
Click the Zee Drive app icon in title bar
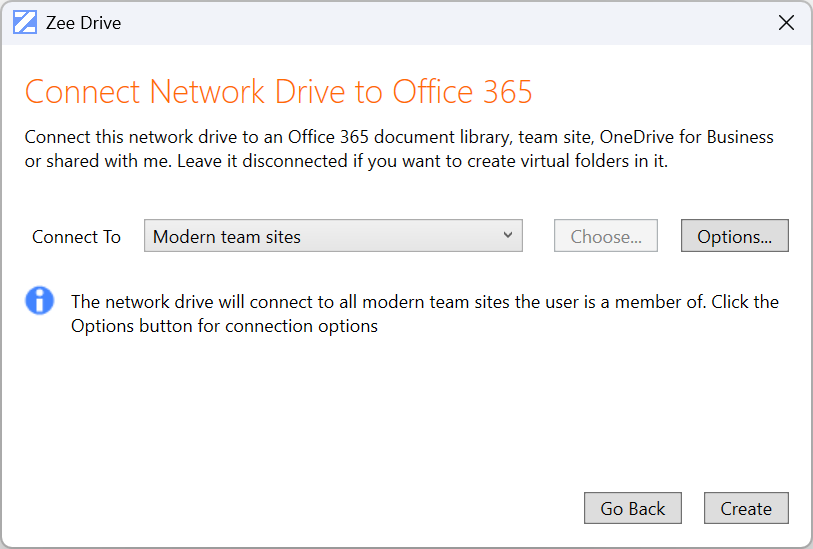coord(25,23)
